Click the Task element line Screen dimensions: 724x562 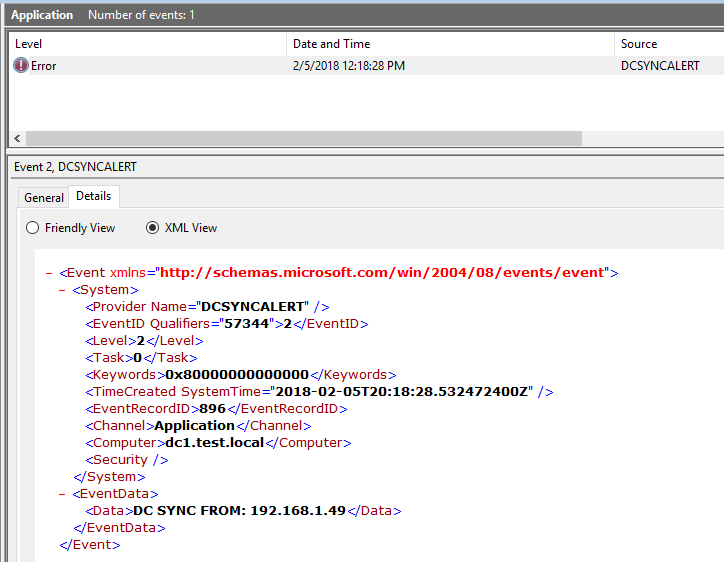tap(141, 358)
